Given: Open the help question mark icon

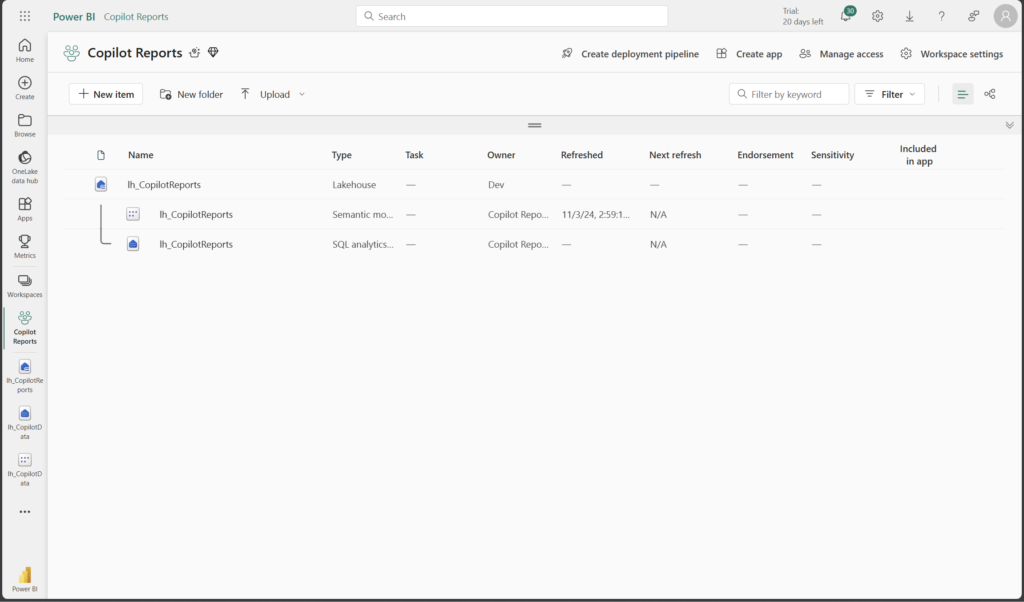Looking at the screenshot, I should 942,16.
